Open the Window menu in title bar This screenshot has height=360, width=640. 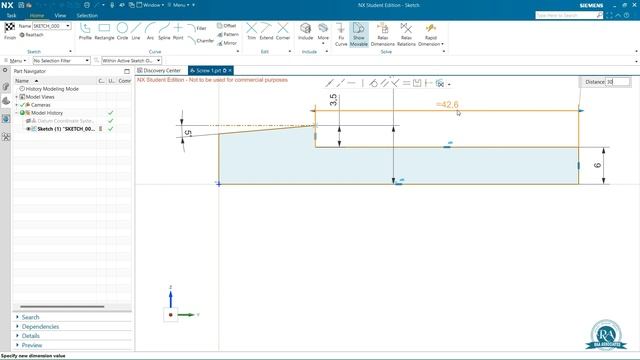(x=151, y=5)
